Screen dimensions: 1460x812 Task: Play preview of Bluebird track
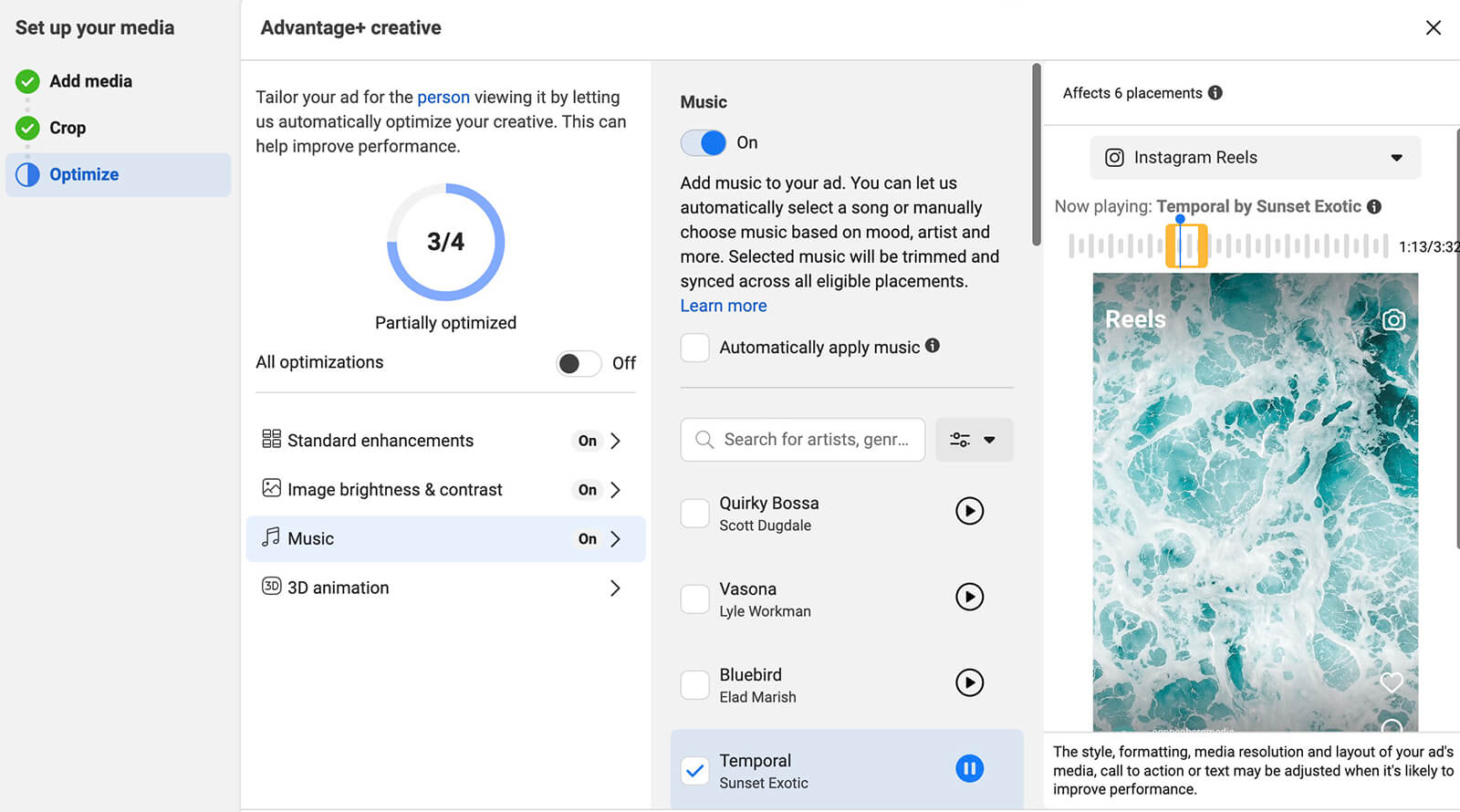969,682
